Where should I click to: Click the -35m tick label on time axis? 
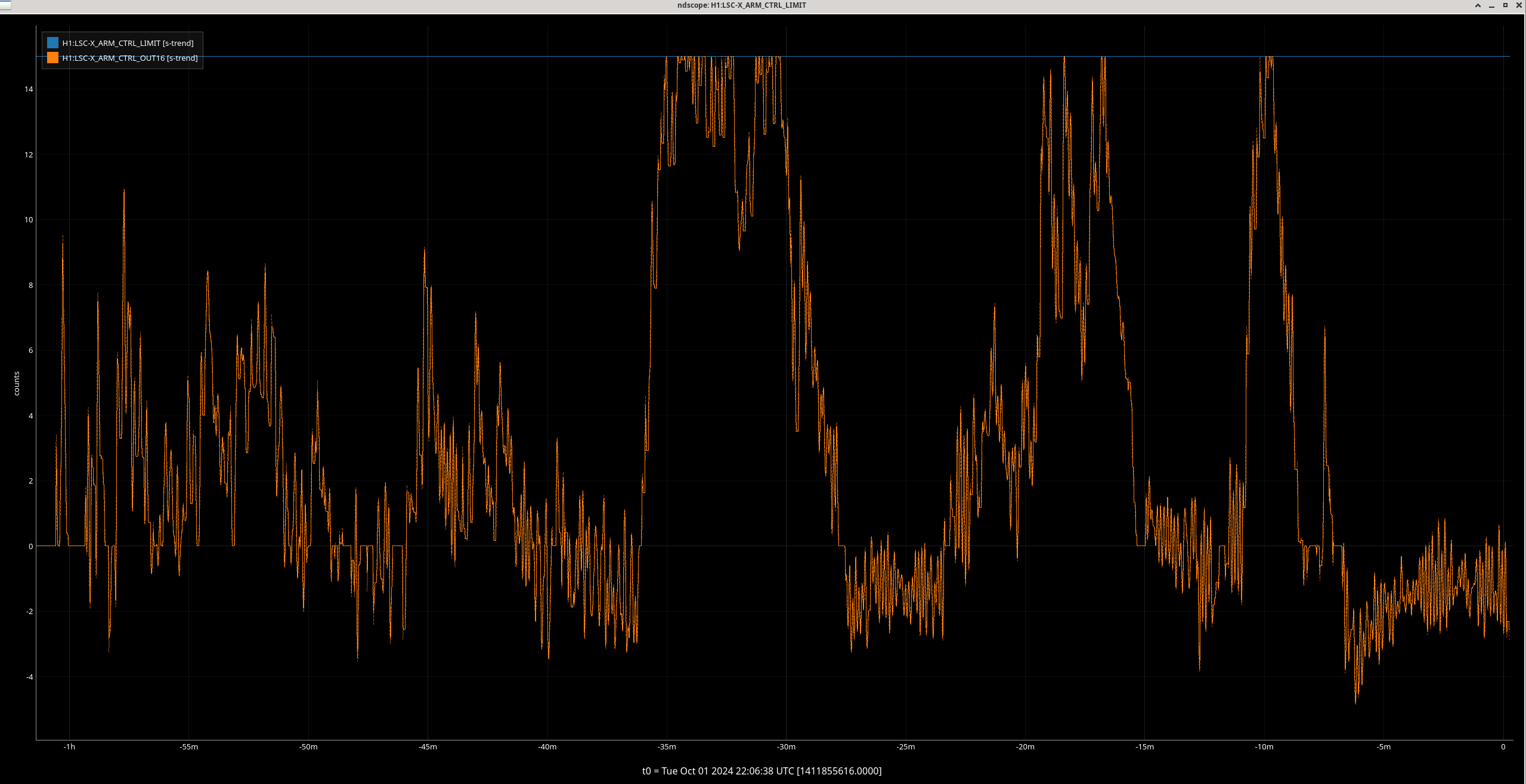click(x=667, y=747)
